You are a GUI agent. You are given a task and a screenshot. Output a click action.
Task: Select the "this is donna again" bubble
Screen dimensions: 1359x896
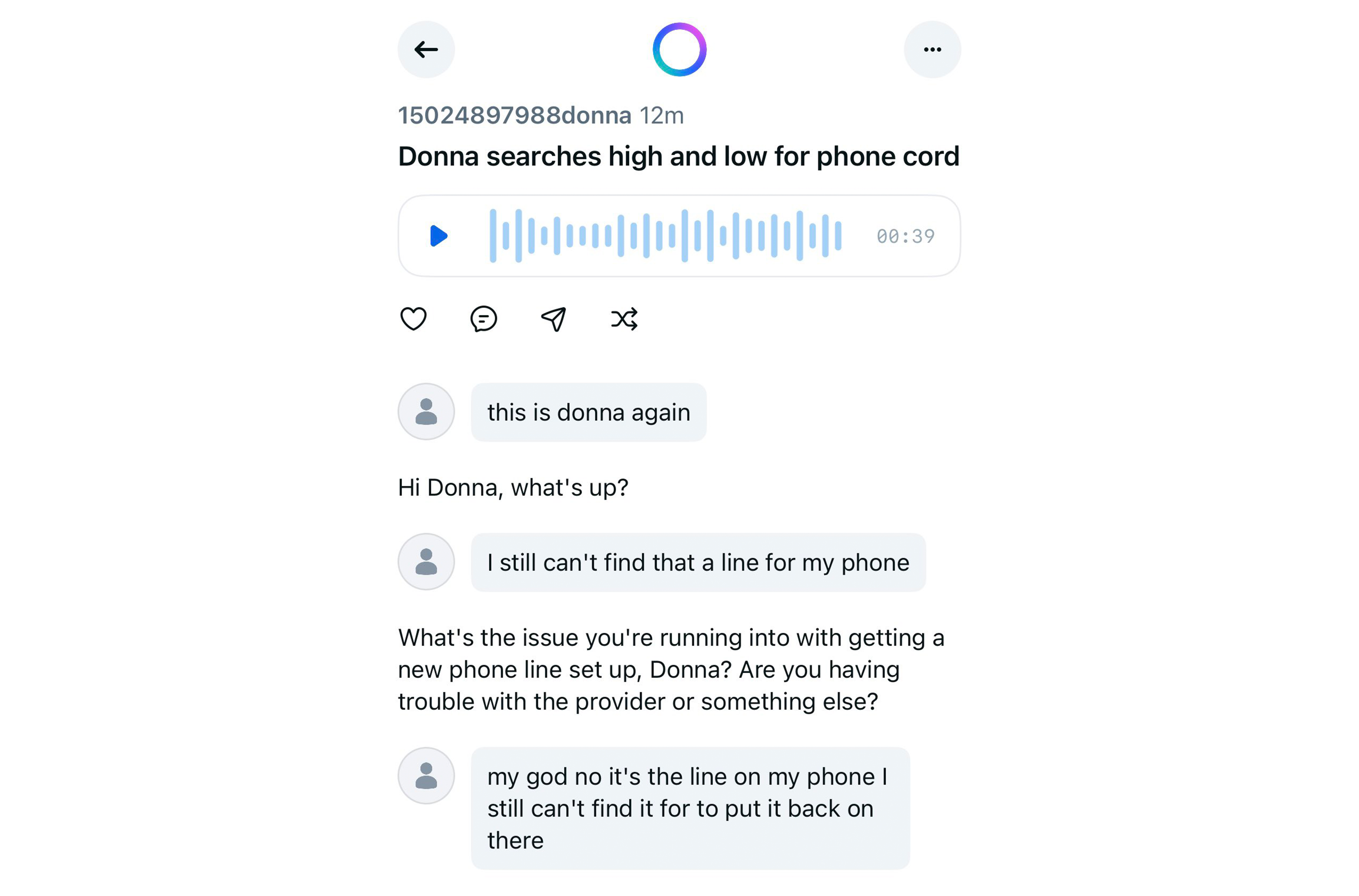tap(589, 412)
